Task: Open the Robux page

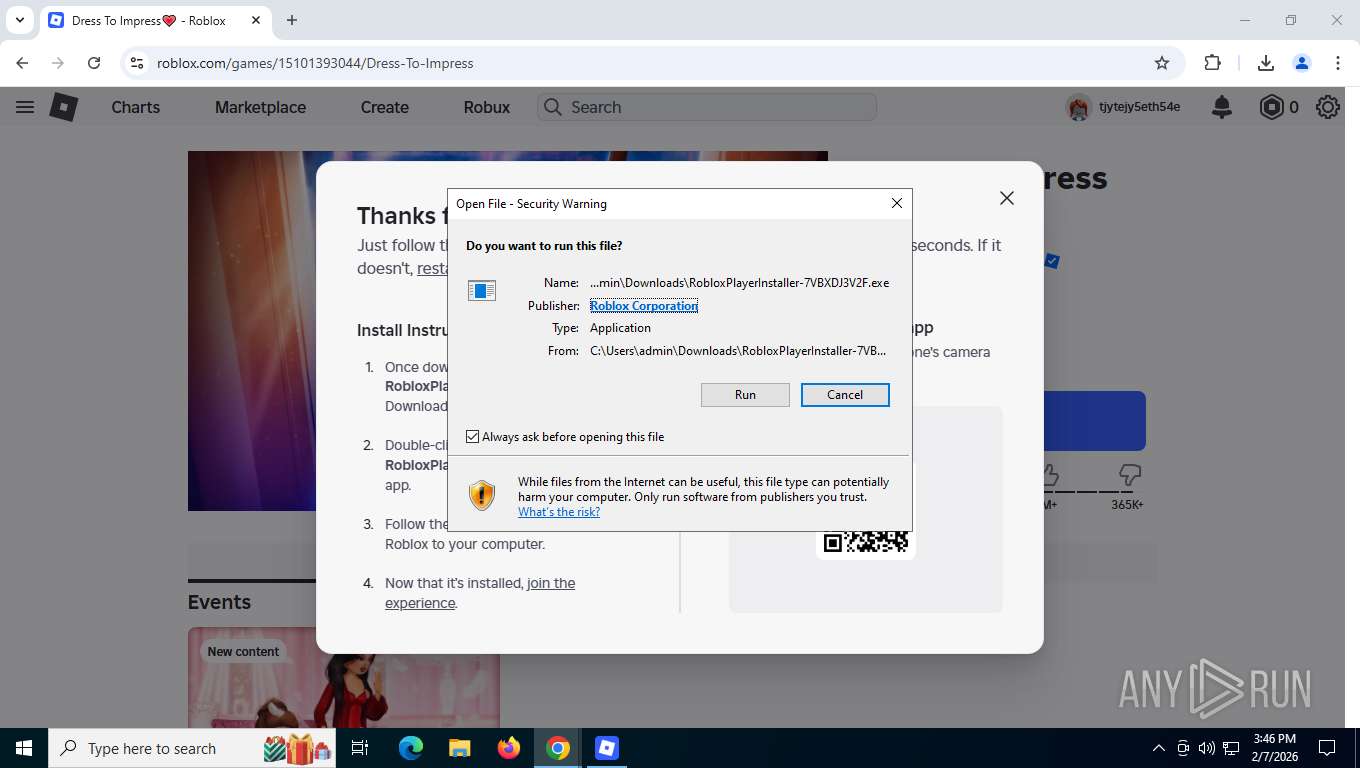Action: pyautogui.click(x=487, y=107)
